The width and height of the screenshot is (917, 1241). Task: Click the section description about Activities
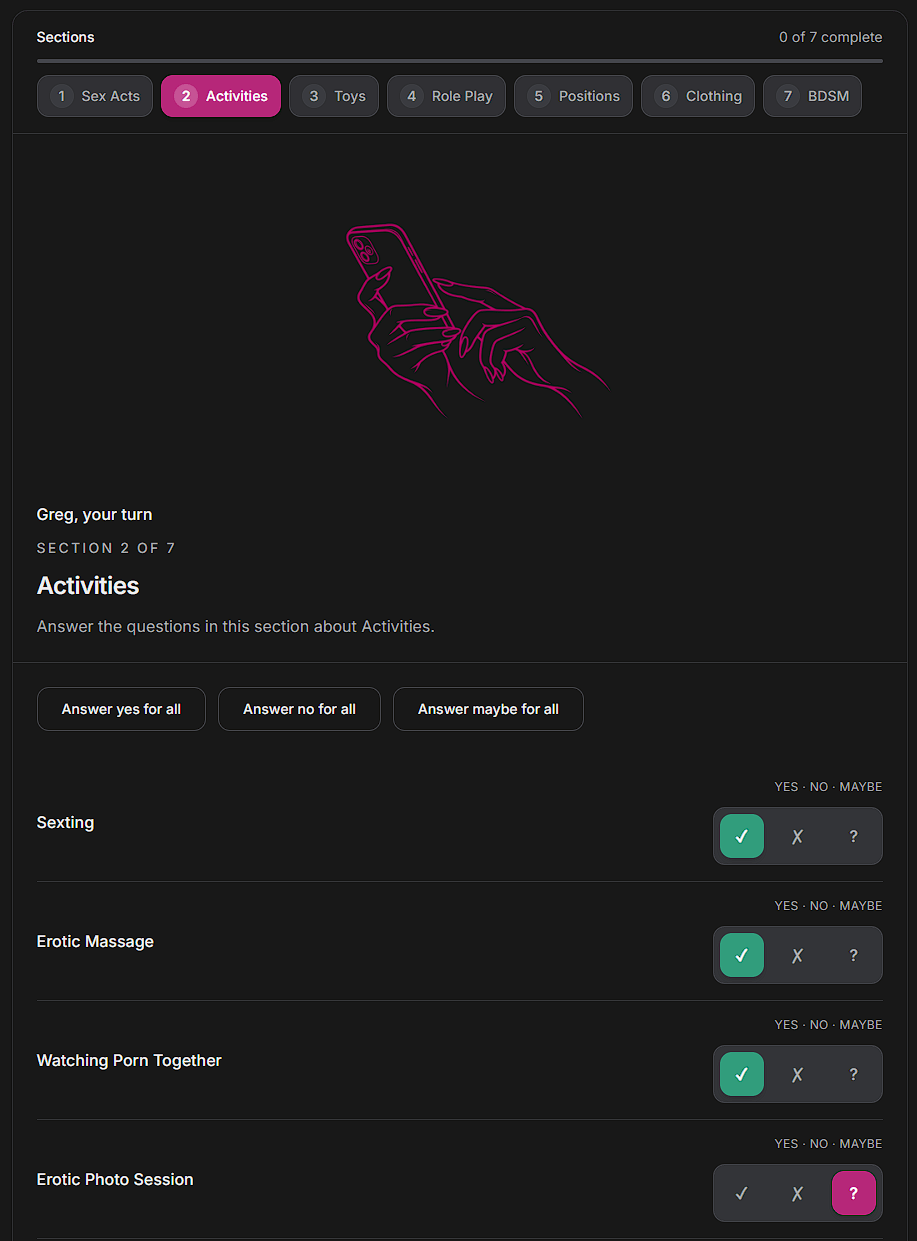click(235, 627)
